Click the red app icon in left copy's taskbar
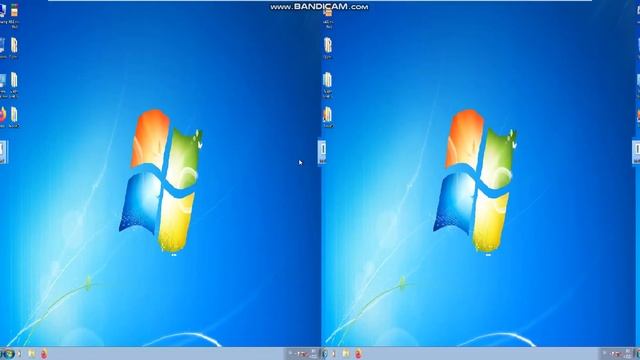This screenshot has width=640, height=360. pos(44,354)
